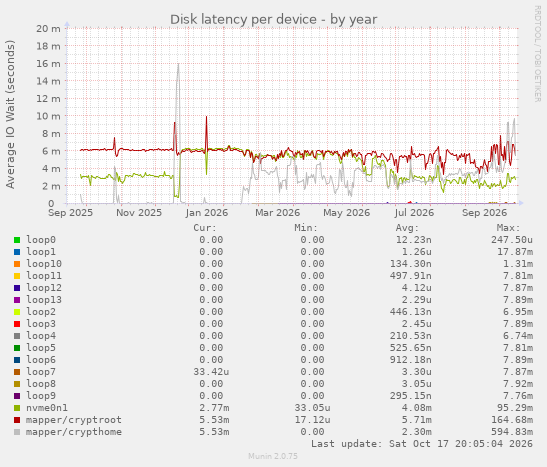Click the crypthome max value 594.83m
Viewport: 547px width, 467px height.
[512, 432]
